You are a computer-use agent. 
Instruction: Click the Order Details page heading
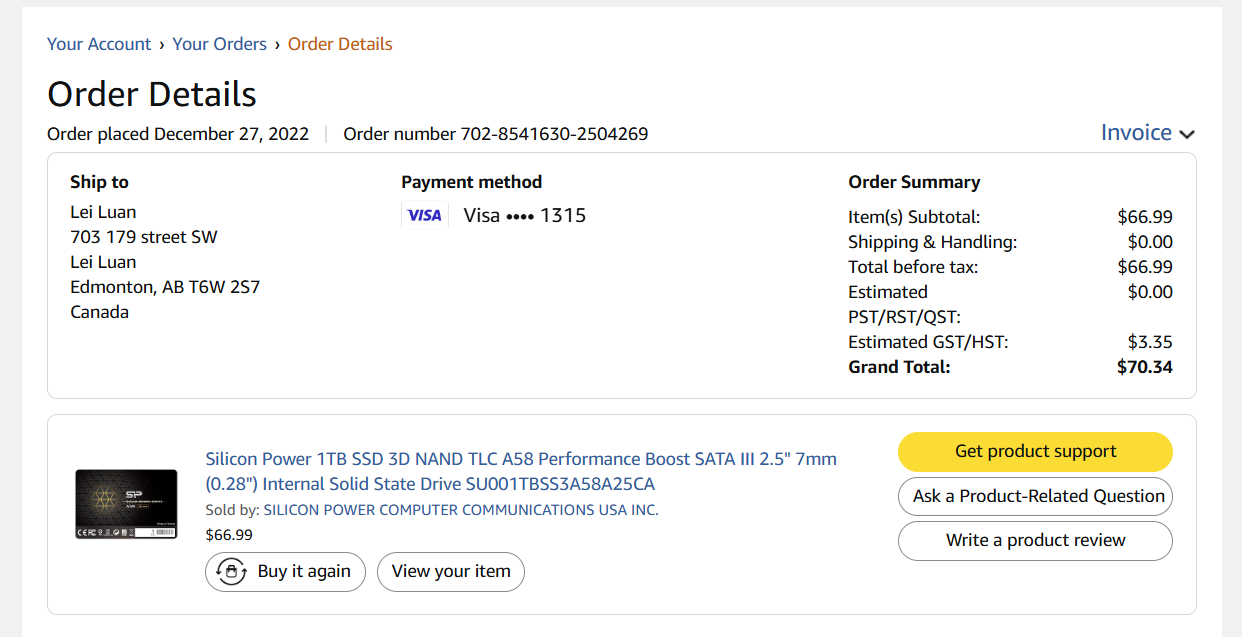tap(152, 94)
